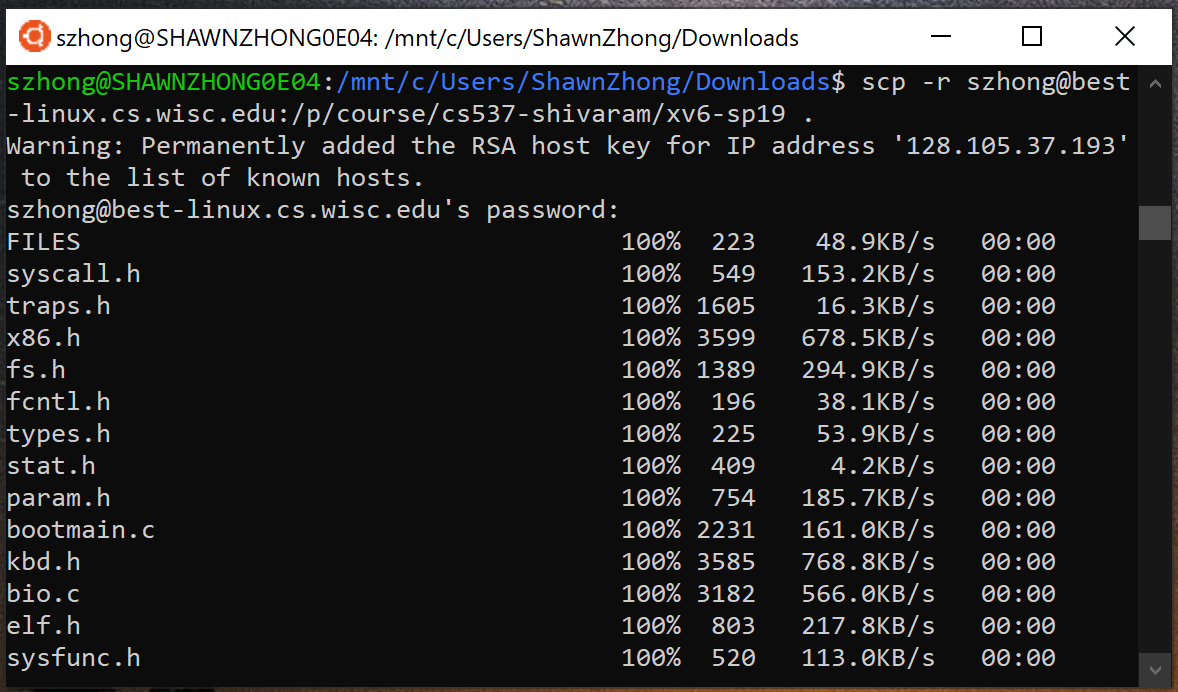This screenshot has height=692, width=1178.
Task: Click the Ubuntu icon in title bar
Action: pyautogui.click(x=34, y=38)
